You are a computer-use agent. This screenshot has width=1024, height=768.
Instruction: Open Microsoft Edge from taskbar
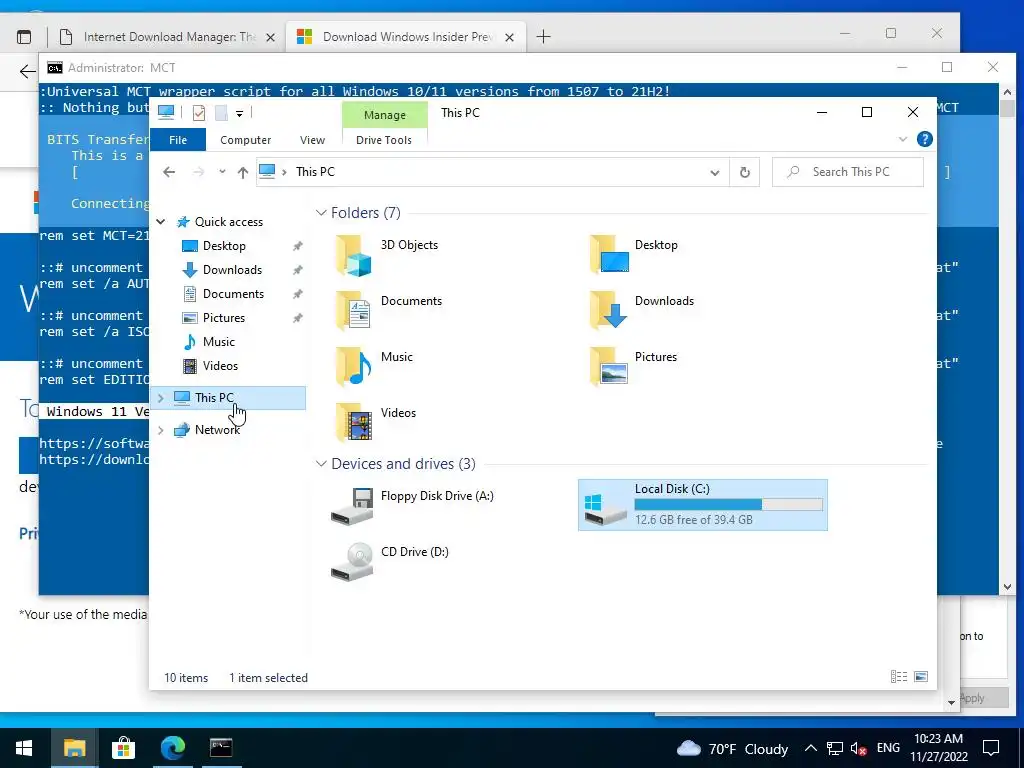[x=172, y=748]
